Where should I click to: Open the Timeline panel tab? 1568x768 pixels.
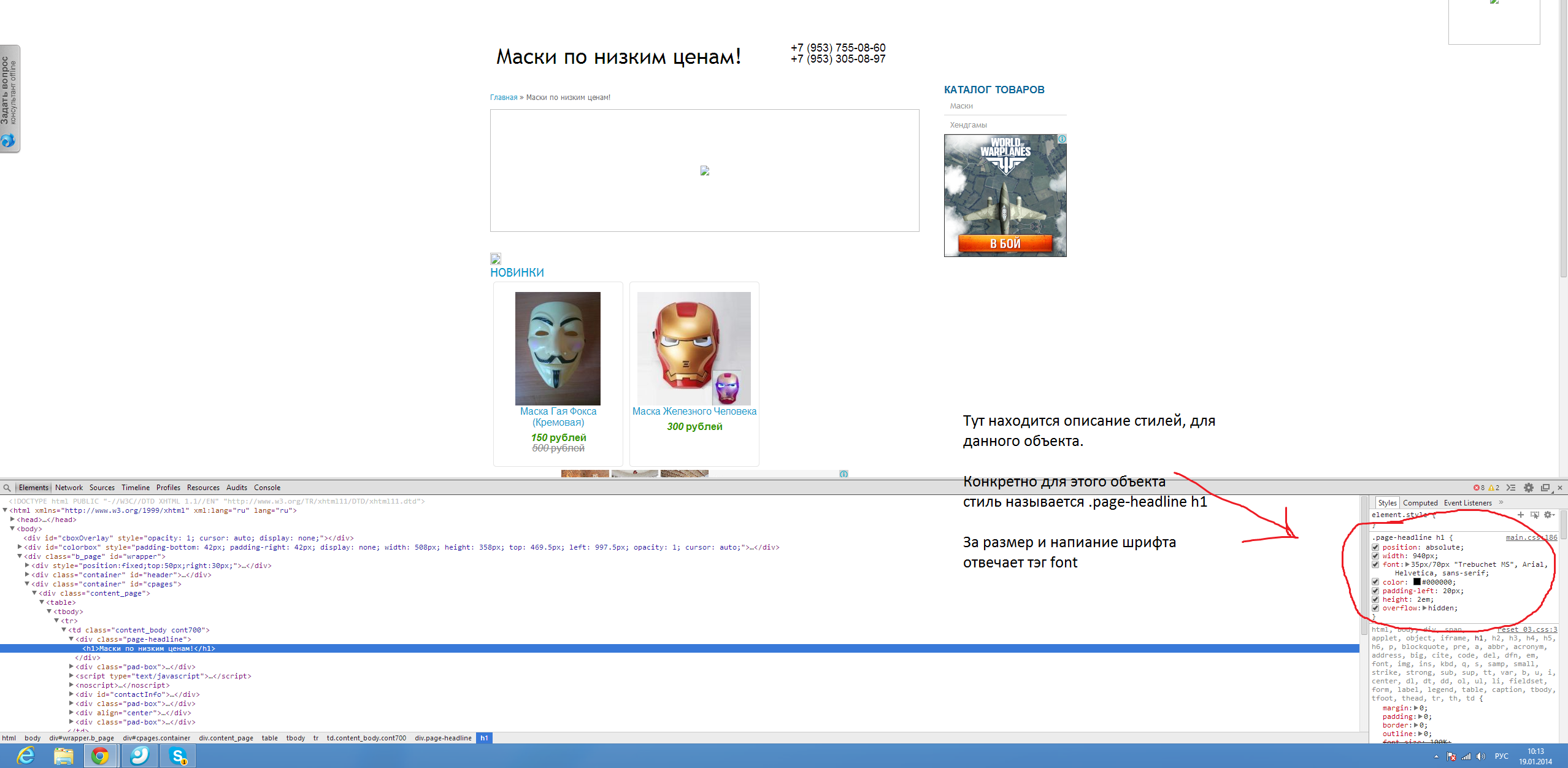(136, 488)
